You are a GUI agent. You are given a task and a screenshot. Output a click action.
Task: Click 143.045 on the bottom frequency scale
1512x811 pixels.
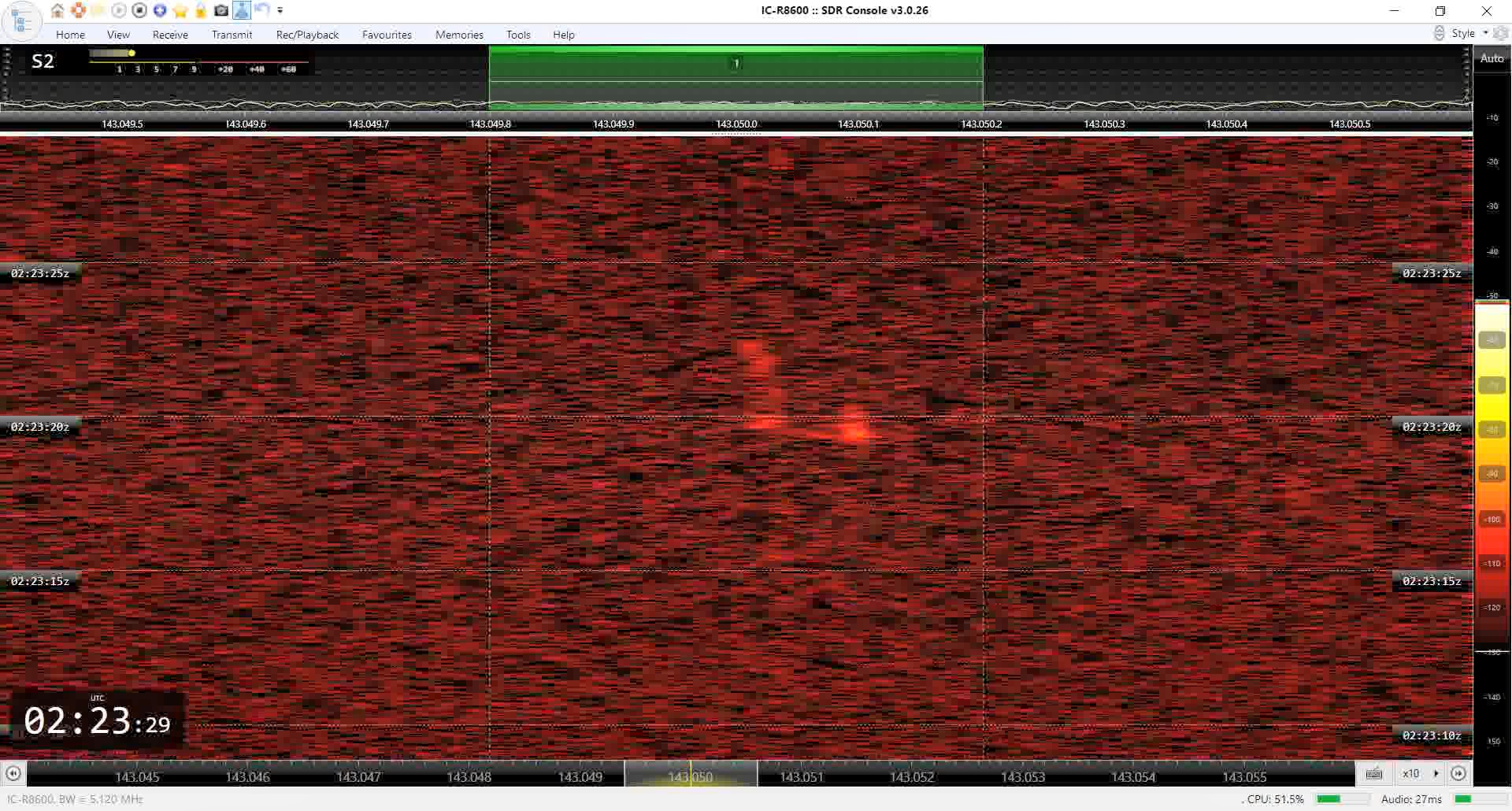tap(137, 777)
